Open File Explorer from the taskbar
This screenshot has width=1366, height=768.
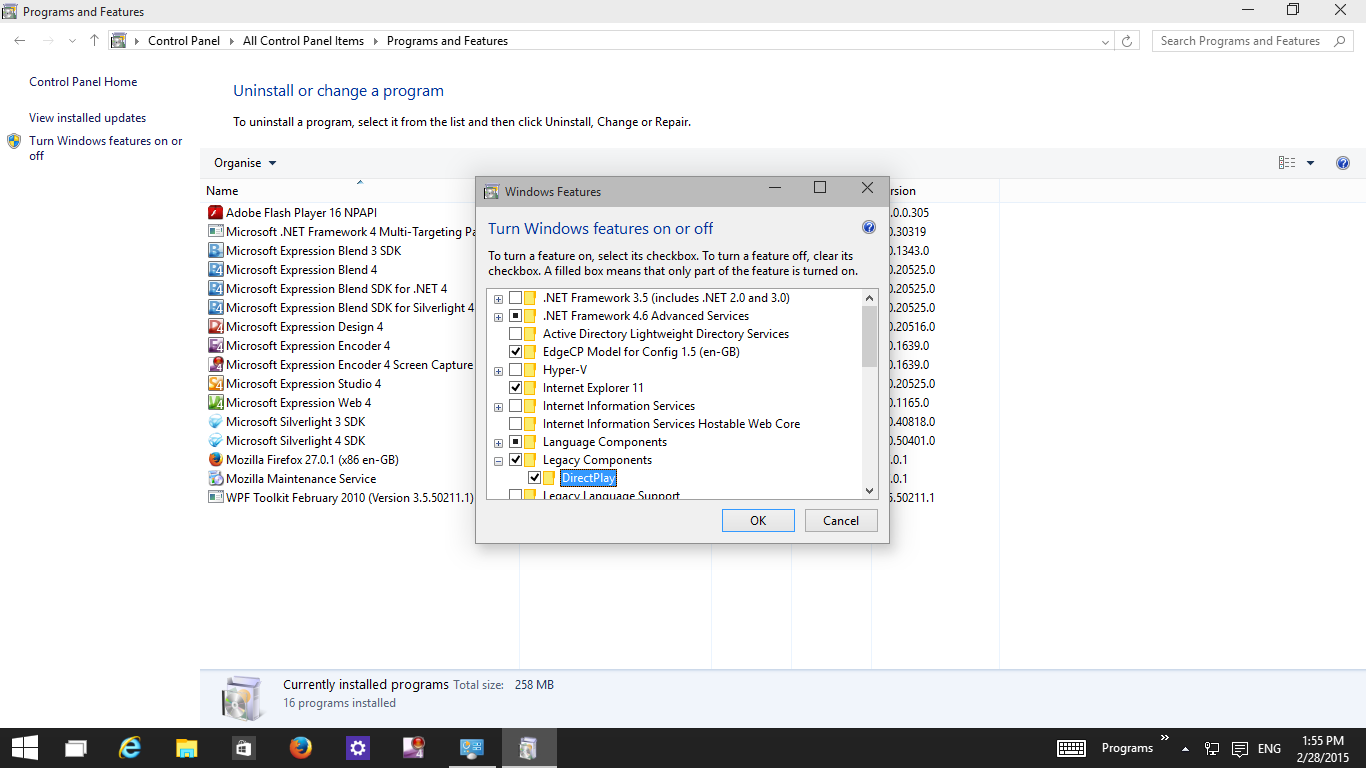pos(186,748)
